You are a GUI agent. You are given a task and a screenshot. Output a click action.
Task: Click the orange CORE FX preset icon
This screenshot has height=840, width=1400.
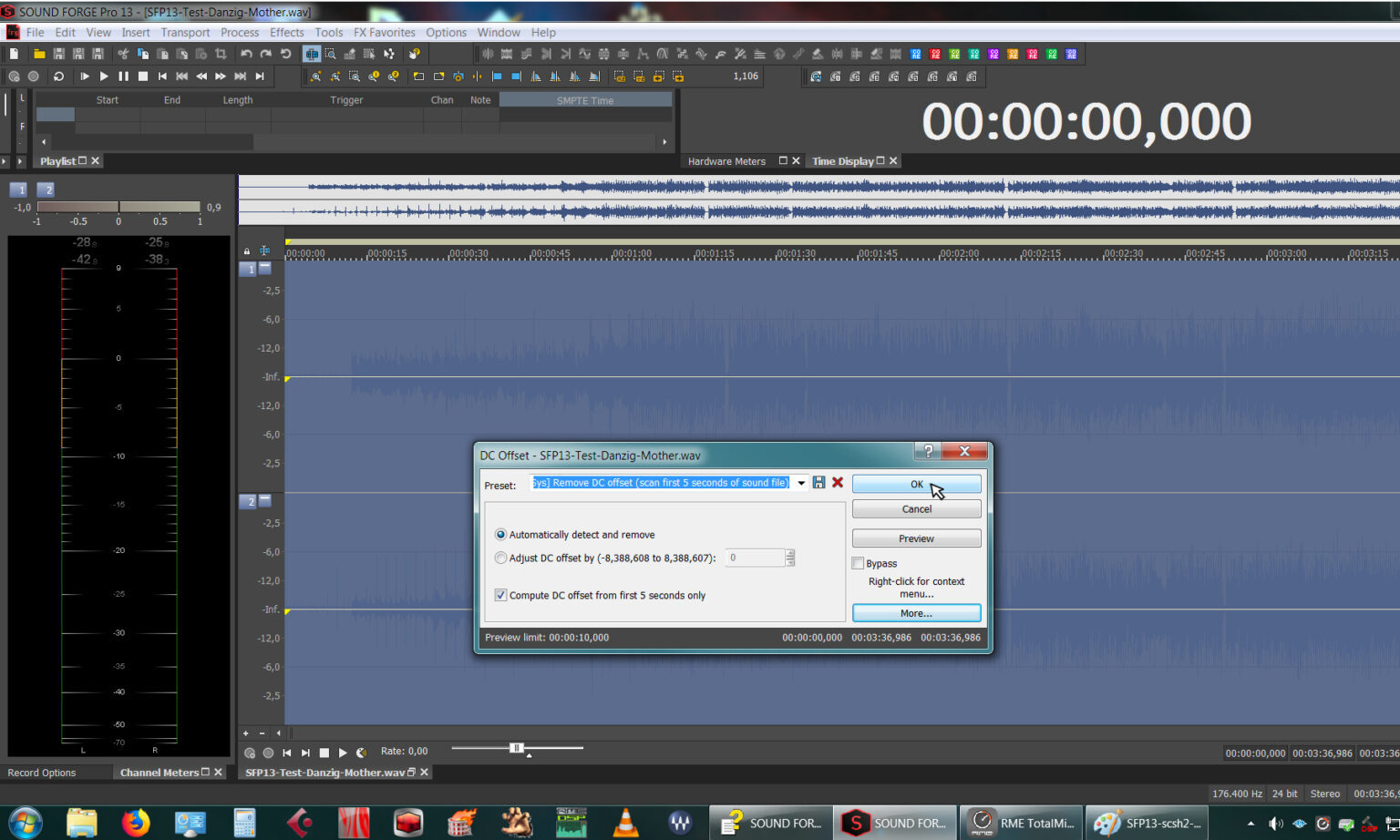1013,55
